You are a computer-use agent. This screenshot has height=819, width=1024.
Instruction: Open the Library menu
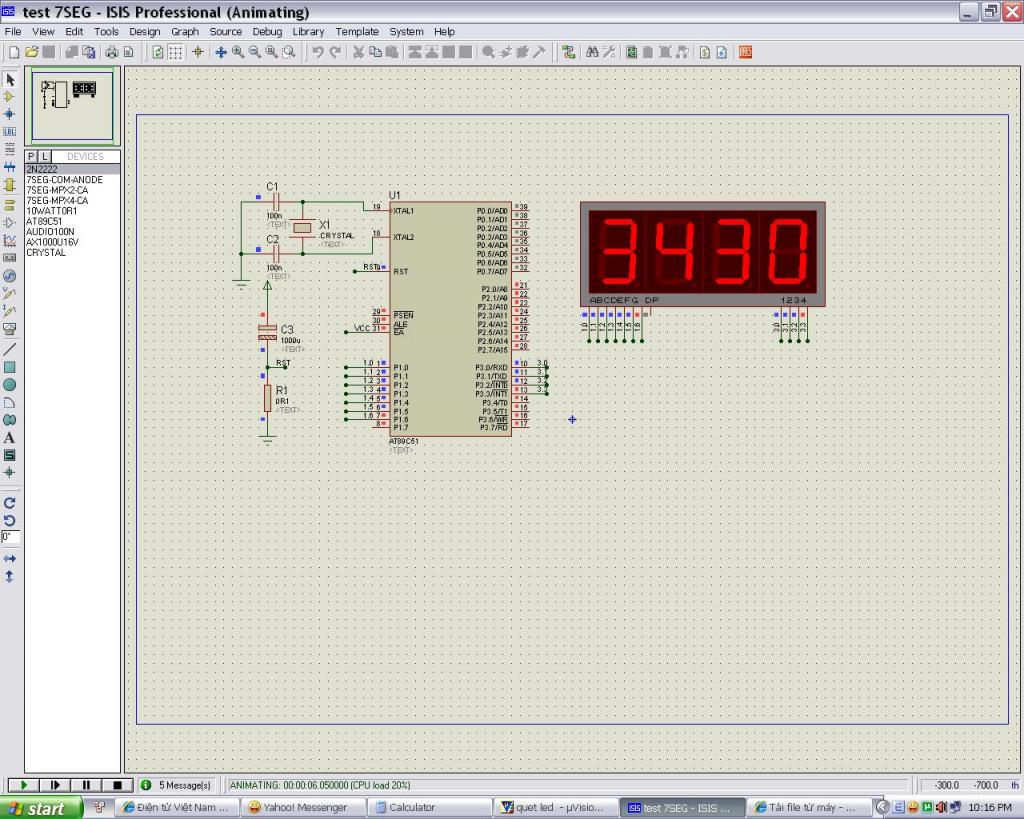308,32
